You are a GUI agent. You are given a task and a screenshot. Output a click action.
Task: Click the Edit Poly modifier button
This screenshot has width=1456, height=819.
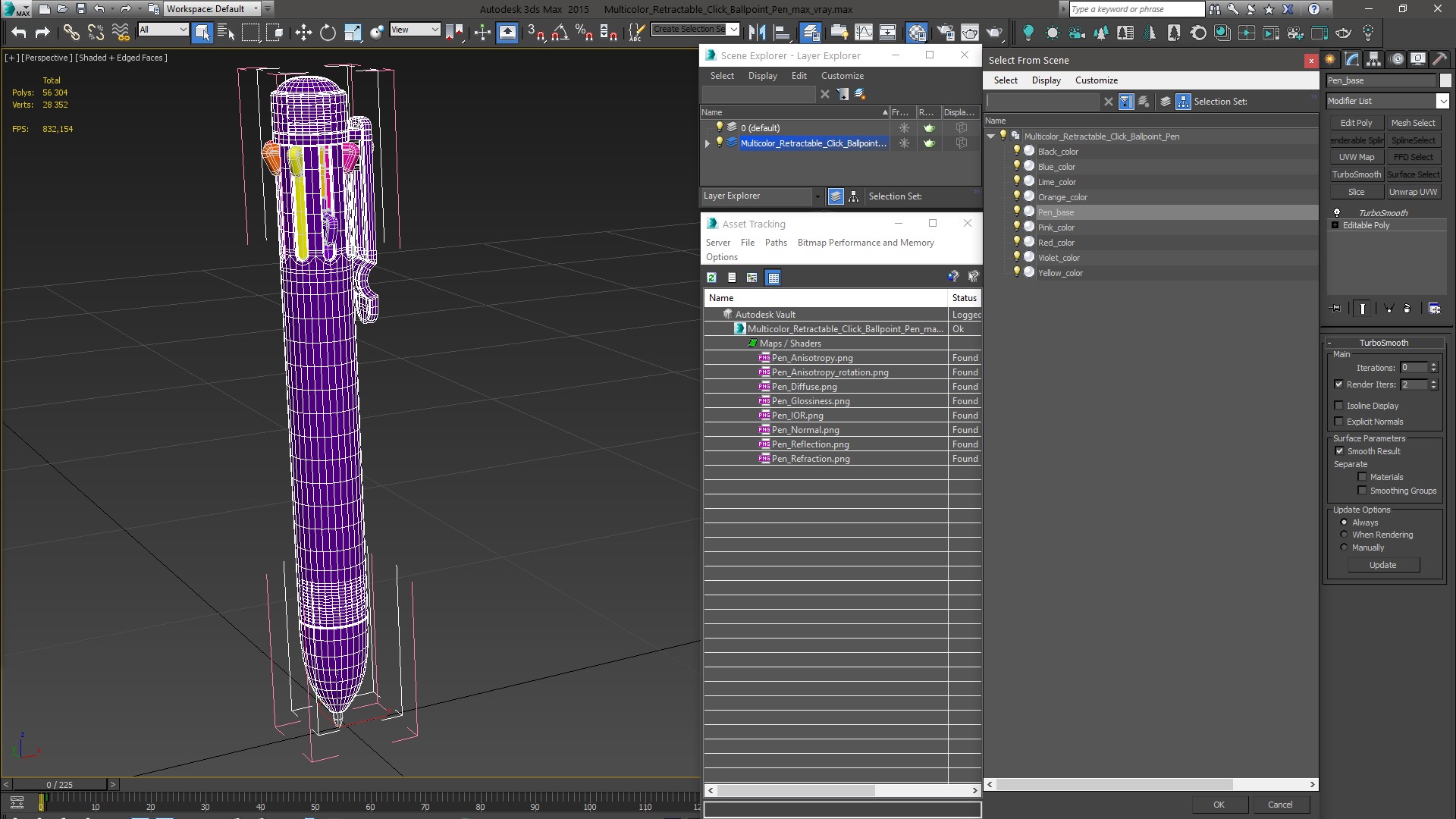point(1356,123)
